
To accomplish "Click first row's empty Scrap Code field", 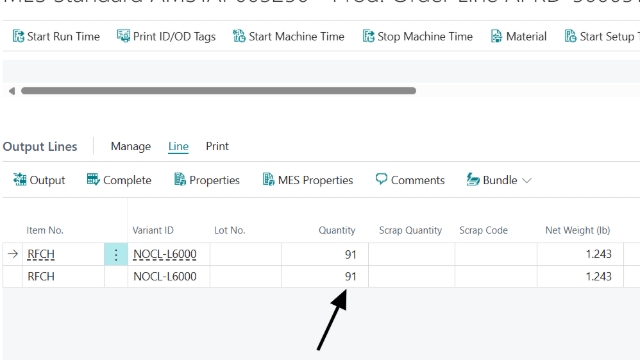I will (x=496, y=254).
